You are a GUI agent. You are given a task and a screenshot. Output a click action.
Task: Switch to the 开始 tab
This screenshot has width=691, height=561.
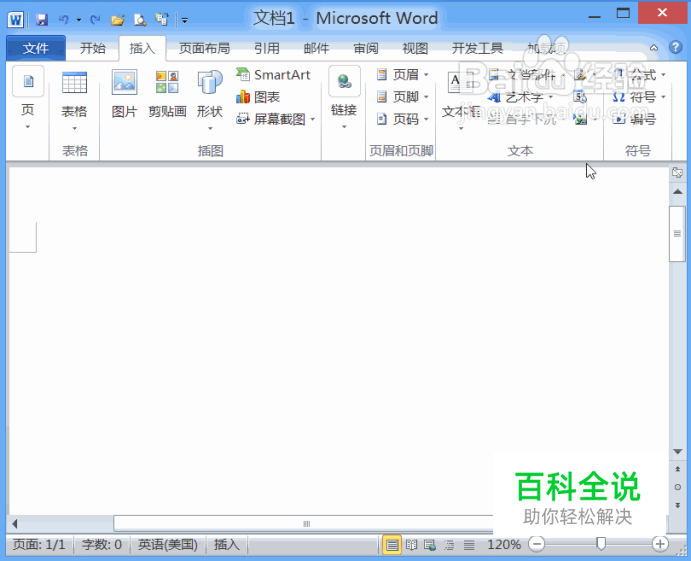tap(93, 48)
